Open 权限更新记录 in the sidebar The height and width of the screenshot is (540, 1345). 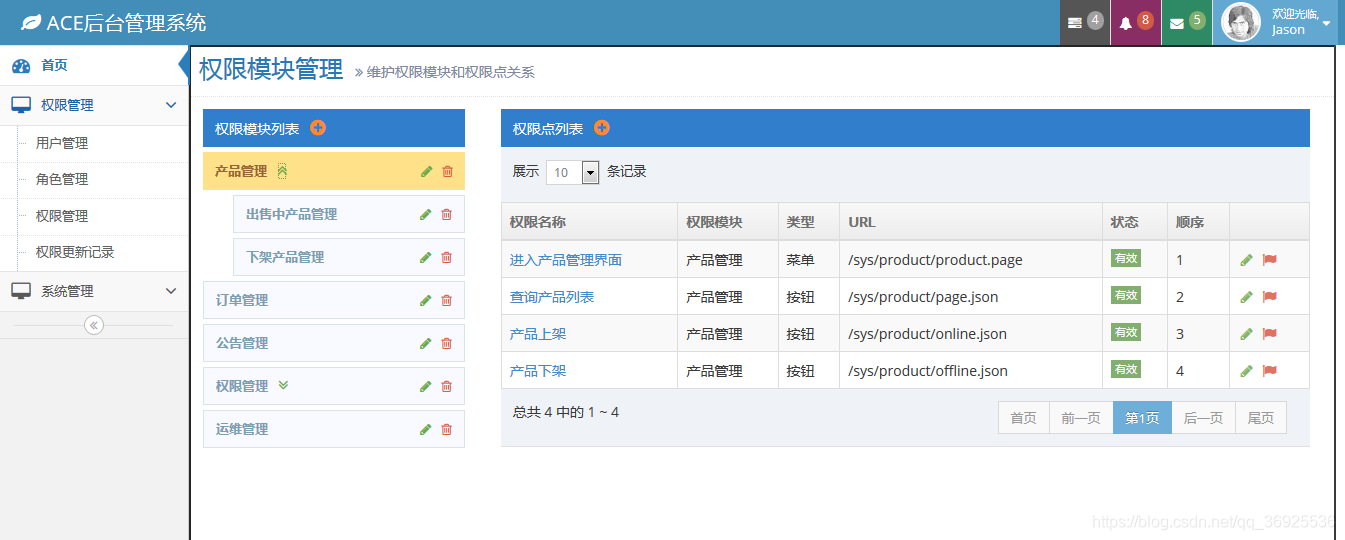click(x=75, y=252)
